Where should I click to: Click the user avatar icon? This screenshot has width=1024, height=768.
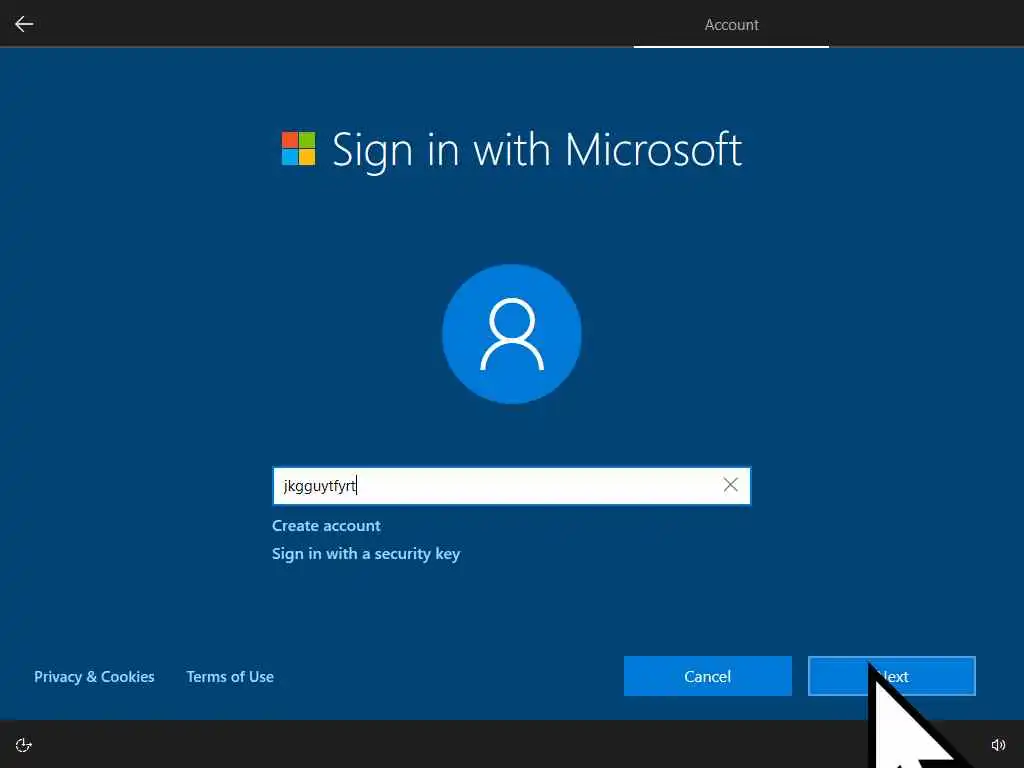pos(512,334)
